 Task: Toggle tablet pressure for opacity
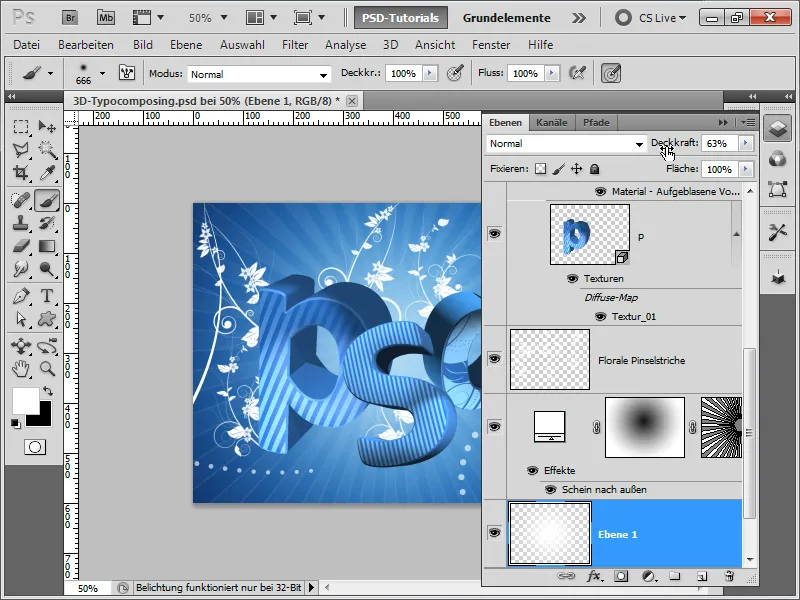(455, 73)
